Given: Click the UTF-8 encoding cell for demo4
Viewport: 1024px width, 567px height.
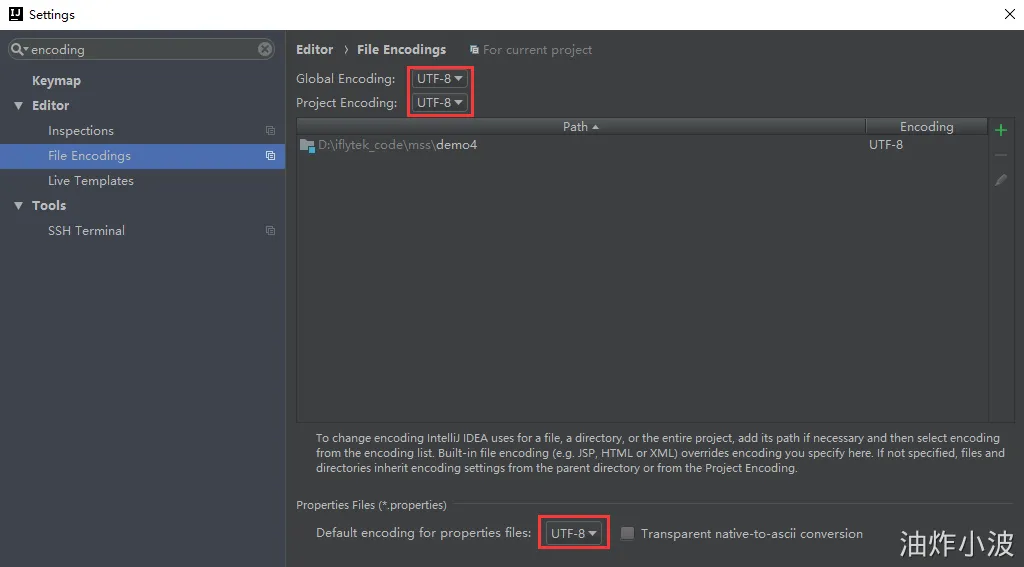Looking at the screenshot, I should 886,145.
